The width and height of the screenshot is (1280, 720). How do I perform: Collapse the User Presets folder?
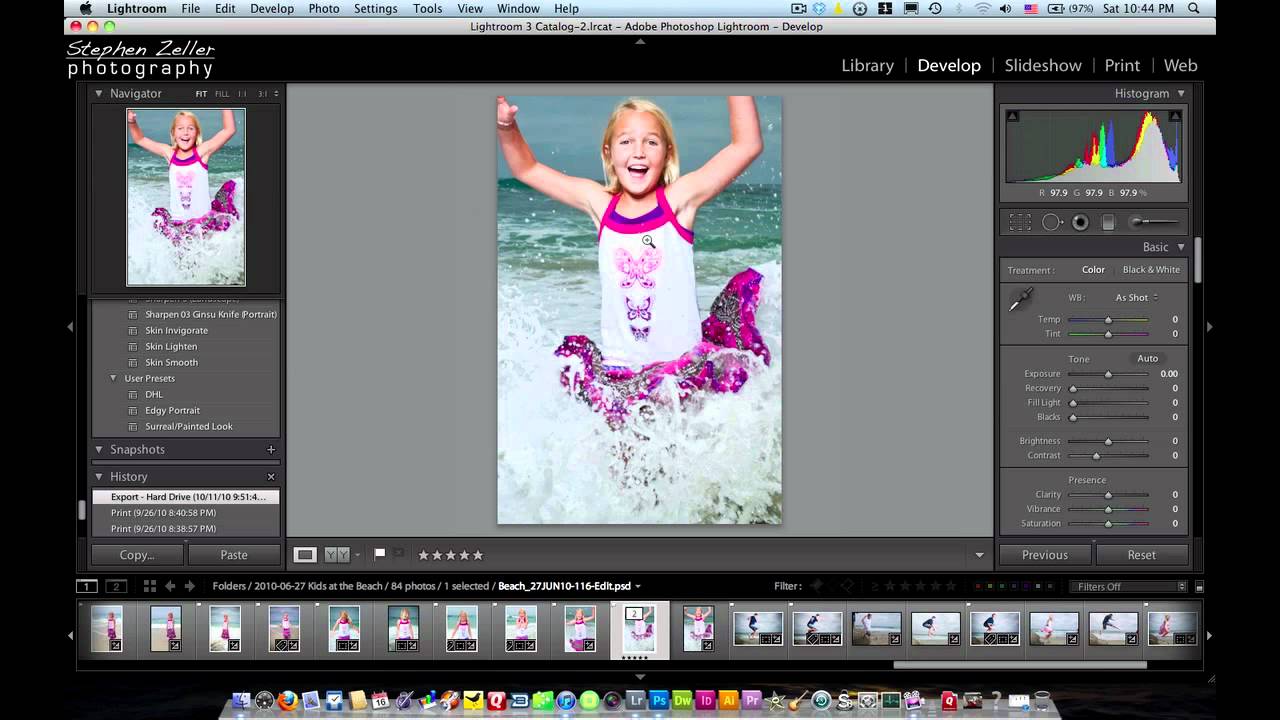coord(113,379)
